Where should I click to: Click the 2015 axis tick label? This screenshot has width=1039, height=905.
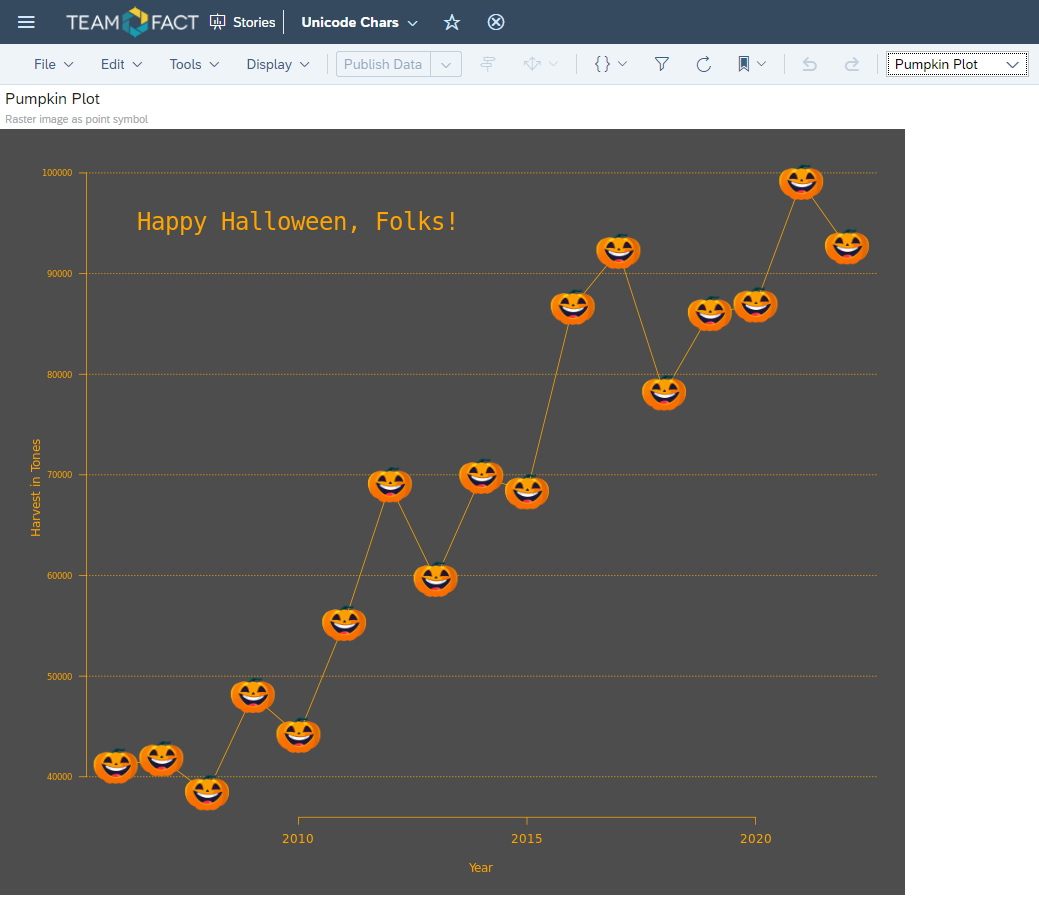527,839
